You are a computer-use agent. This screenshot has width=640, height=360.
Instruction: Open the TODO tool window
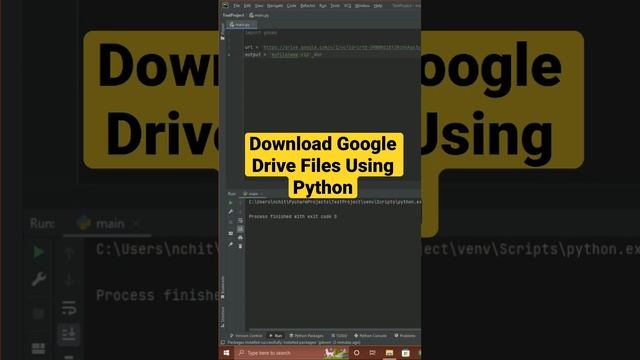click(340, 336)
